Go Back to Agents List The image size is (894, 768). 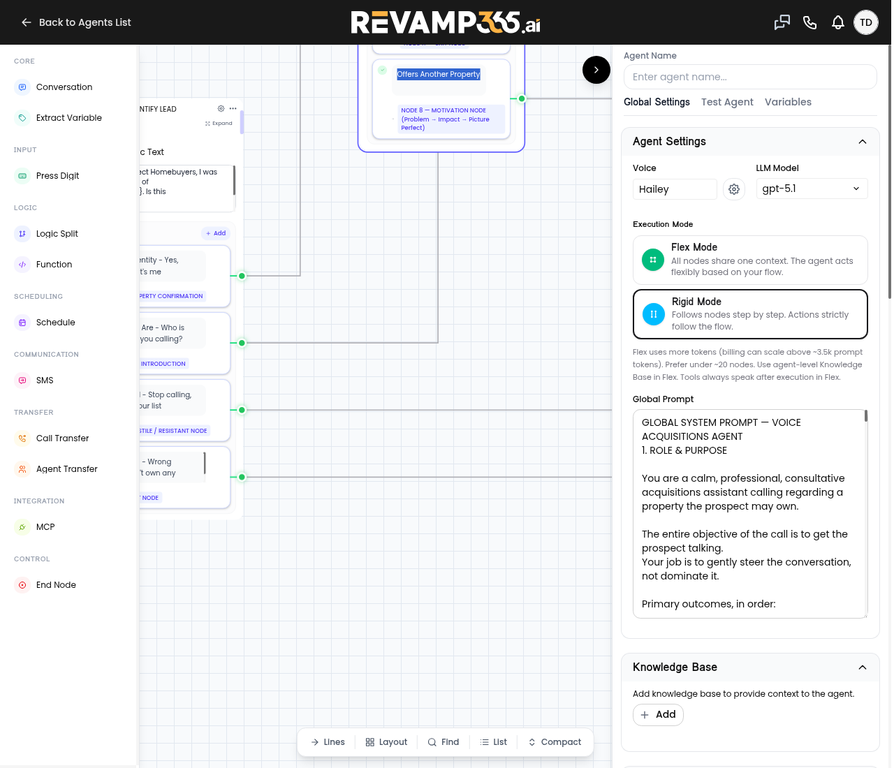(76, 23)
